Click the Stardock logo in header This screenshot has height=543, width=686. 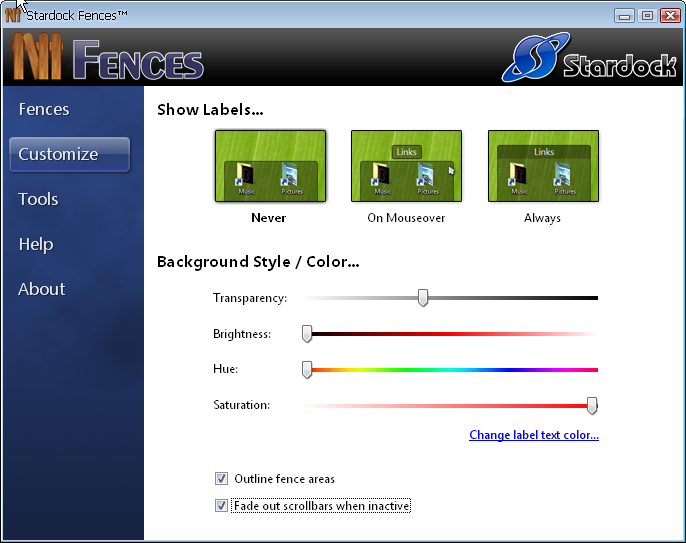[589, 58]
